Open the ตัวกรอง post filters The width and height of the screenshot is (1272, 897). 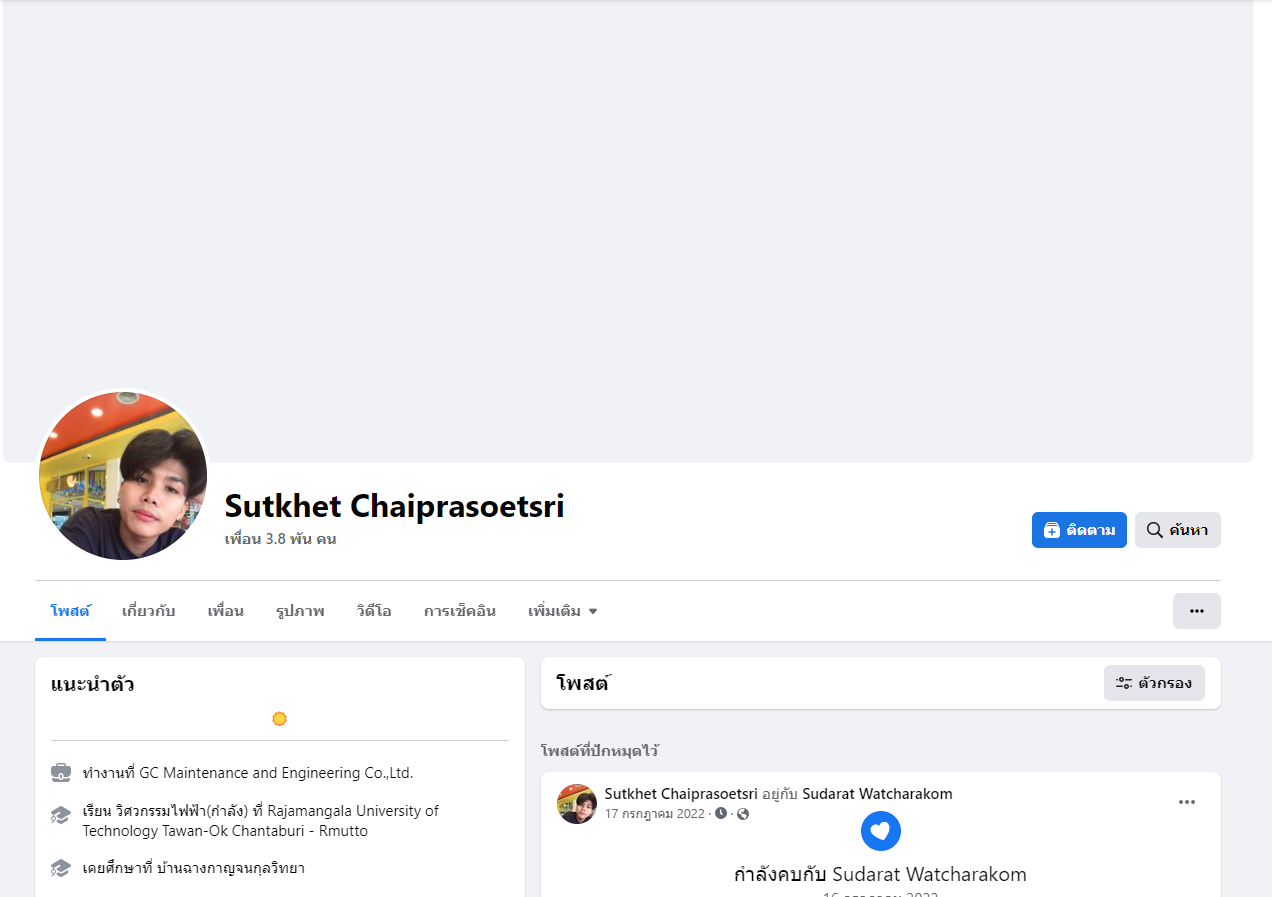click(1154, 683)
